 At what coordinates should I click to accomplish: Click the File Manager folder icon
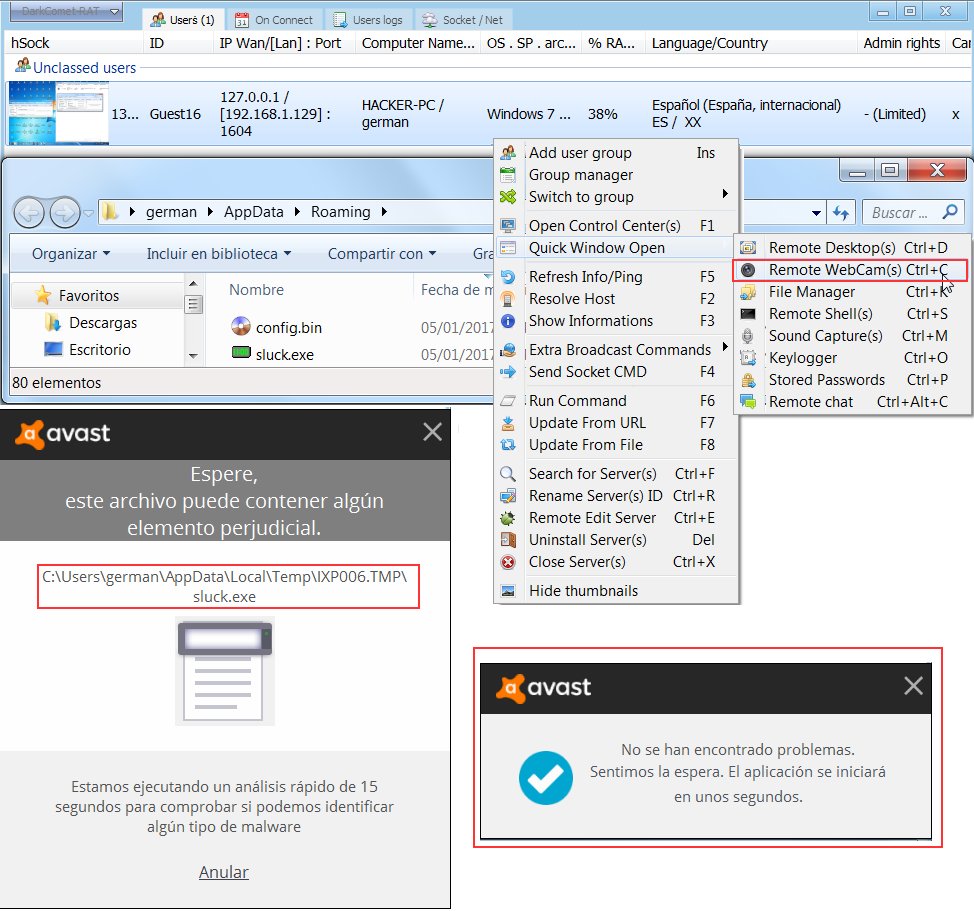click(x=748, y=292)
